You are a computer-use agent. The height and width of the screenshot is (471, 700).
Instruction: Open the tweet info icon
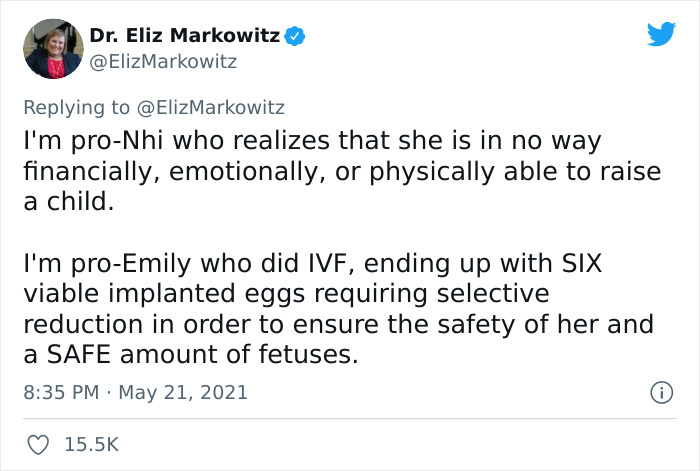(659, 393)
